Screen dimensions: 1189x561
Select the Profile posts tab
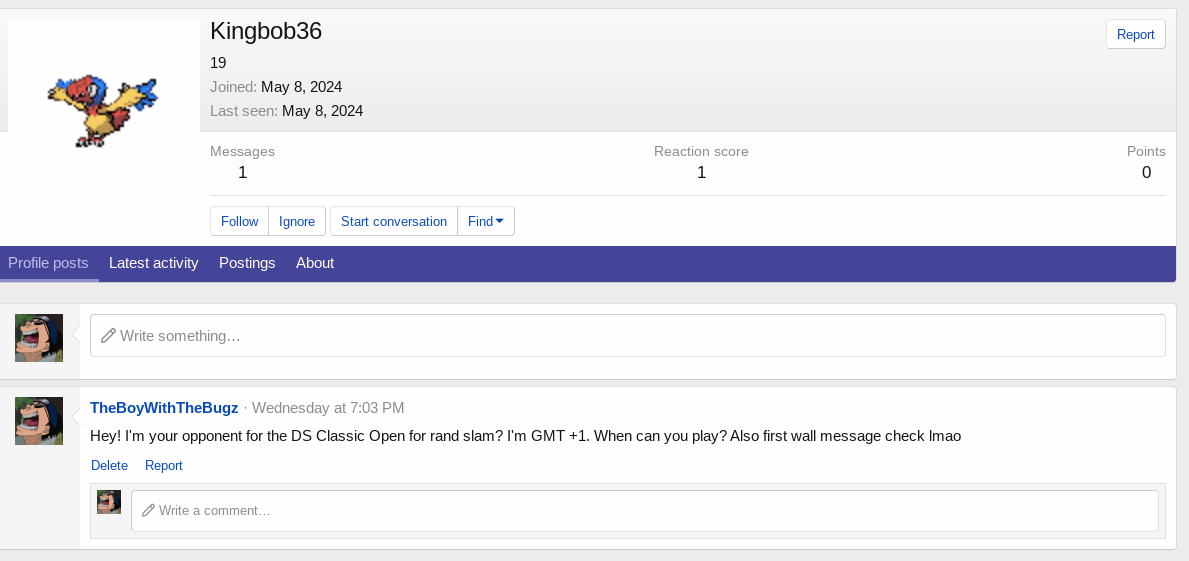tap(48, 263)
